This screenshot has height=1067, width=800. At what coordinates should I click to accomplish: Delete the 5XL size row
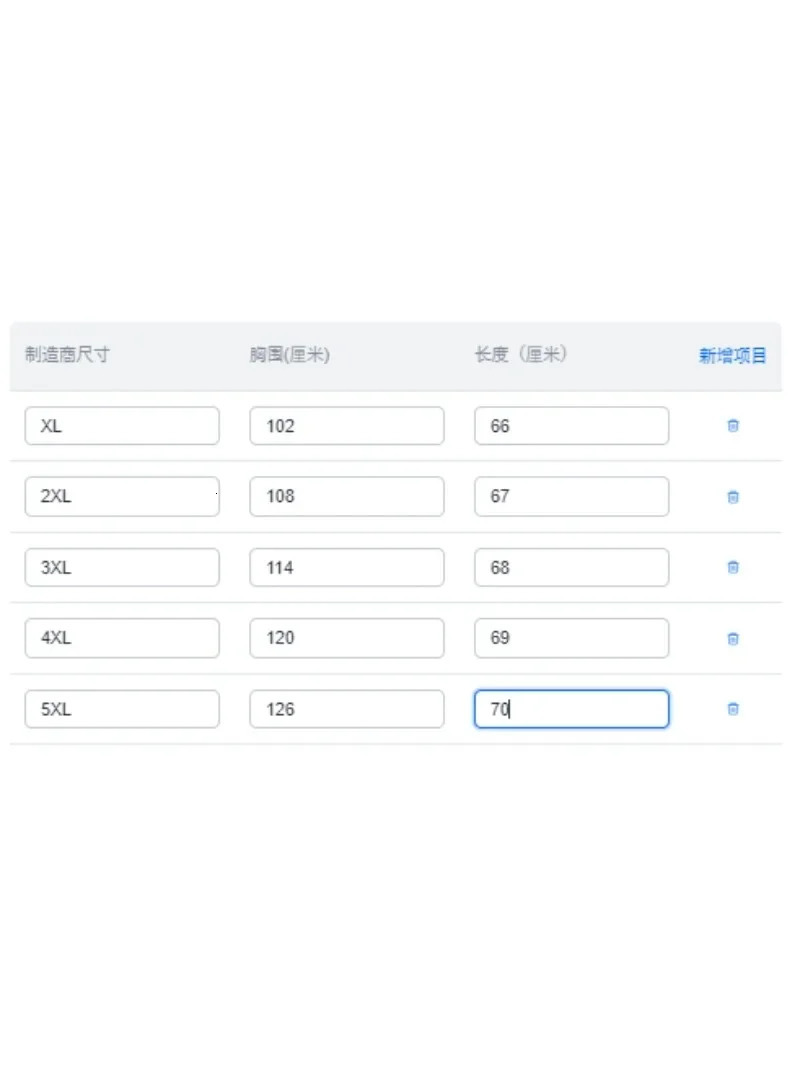pyautogui.click(x=732, y=709)
